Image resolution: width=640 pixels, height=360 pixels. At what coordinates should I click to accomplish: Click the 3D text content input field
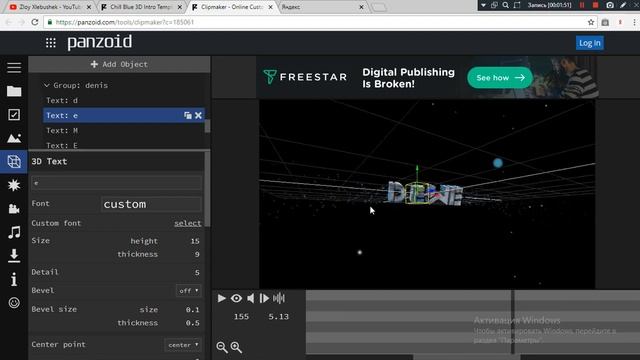[x=117, y=183]
